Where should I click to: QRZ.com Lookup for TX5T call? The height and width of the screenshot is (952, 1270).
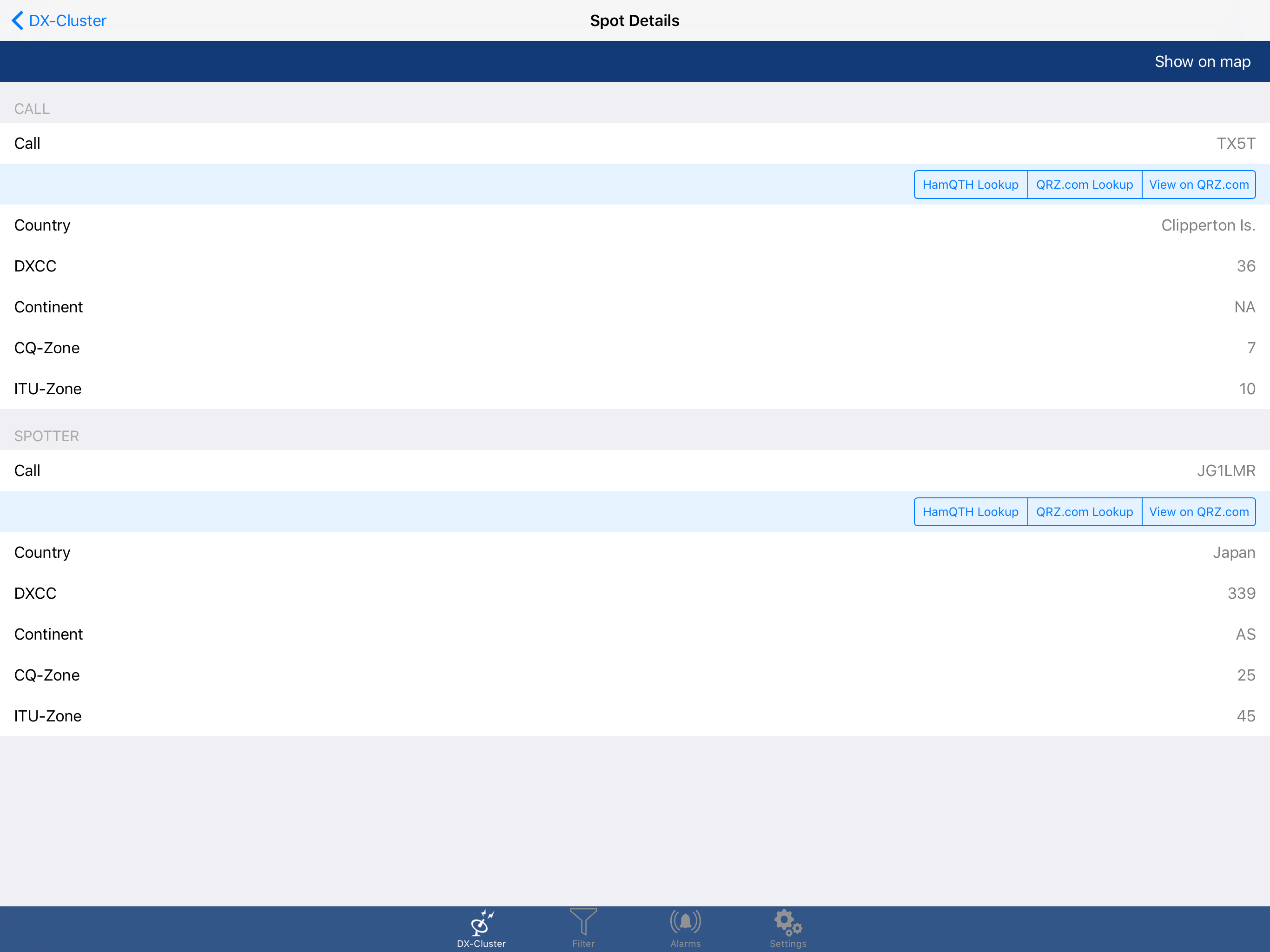(x=1084, y=185)
